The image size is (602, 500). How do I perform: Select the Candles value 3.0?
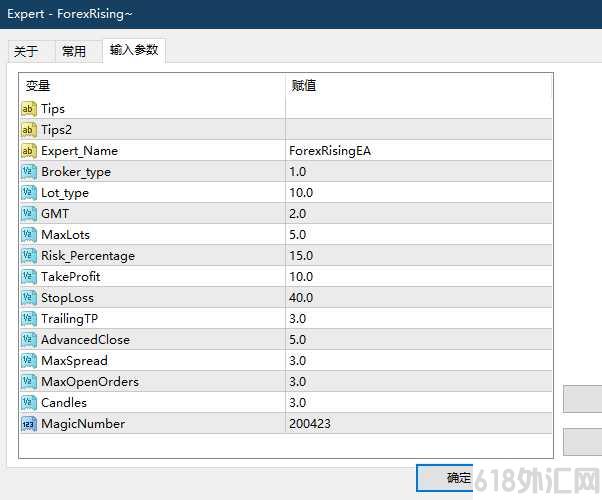[298, 402]
